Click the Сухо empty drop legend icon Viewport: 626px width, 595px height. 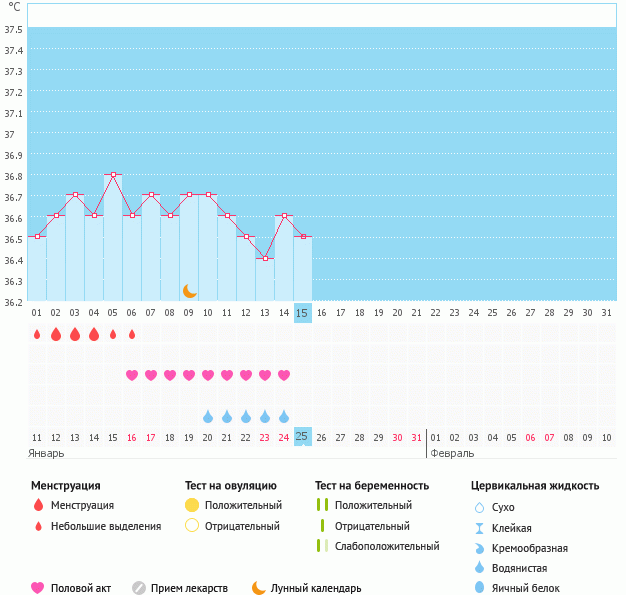479,507
